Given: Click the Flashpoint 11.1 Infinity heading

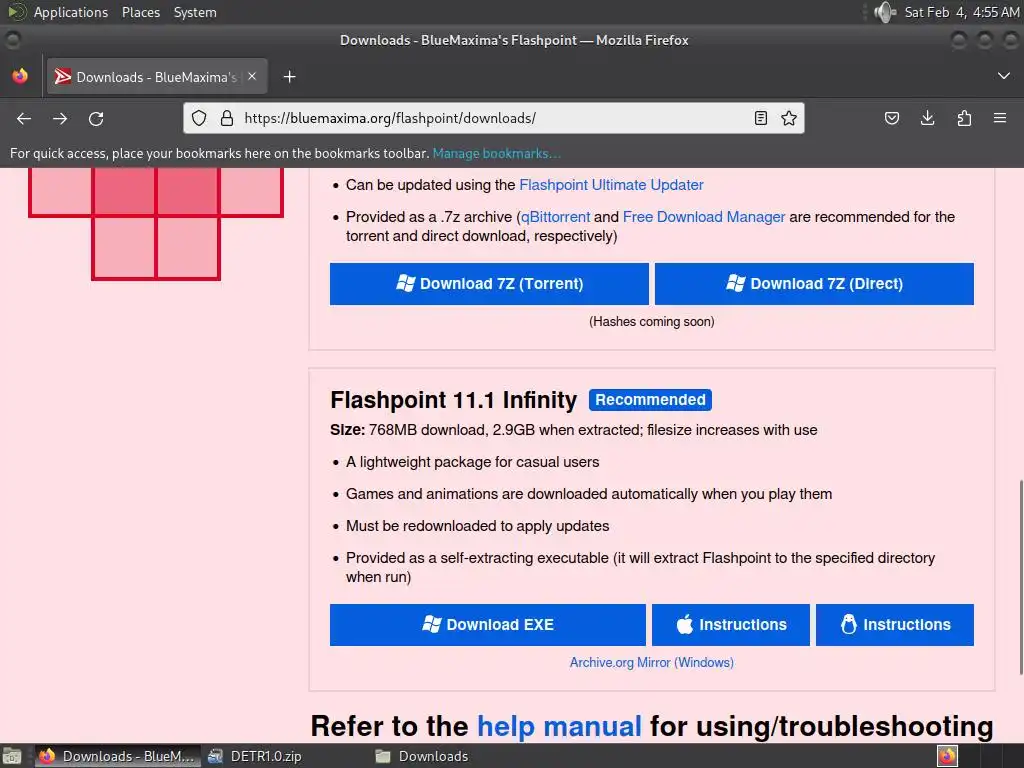Looking at the screenshot, I should pyautogui.click(x=454, y=400).
